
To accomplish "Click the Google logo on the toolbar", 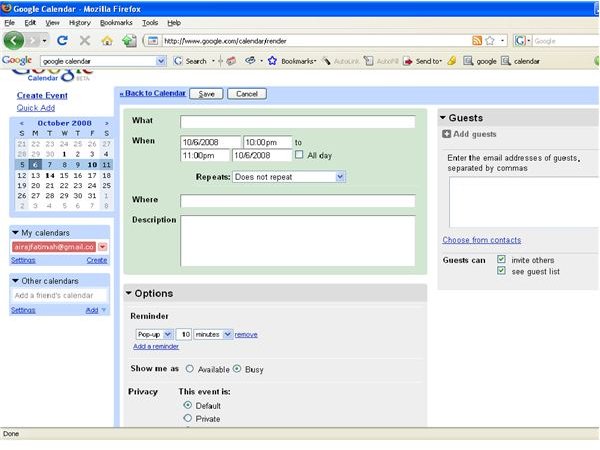I will (x=17, y=60).
